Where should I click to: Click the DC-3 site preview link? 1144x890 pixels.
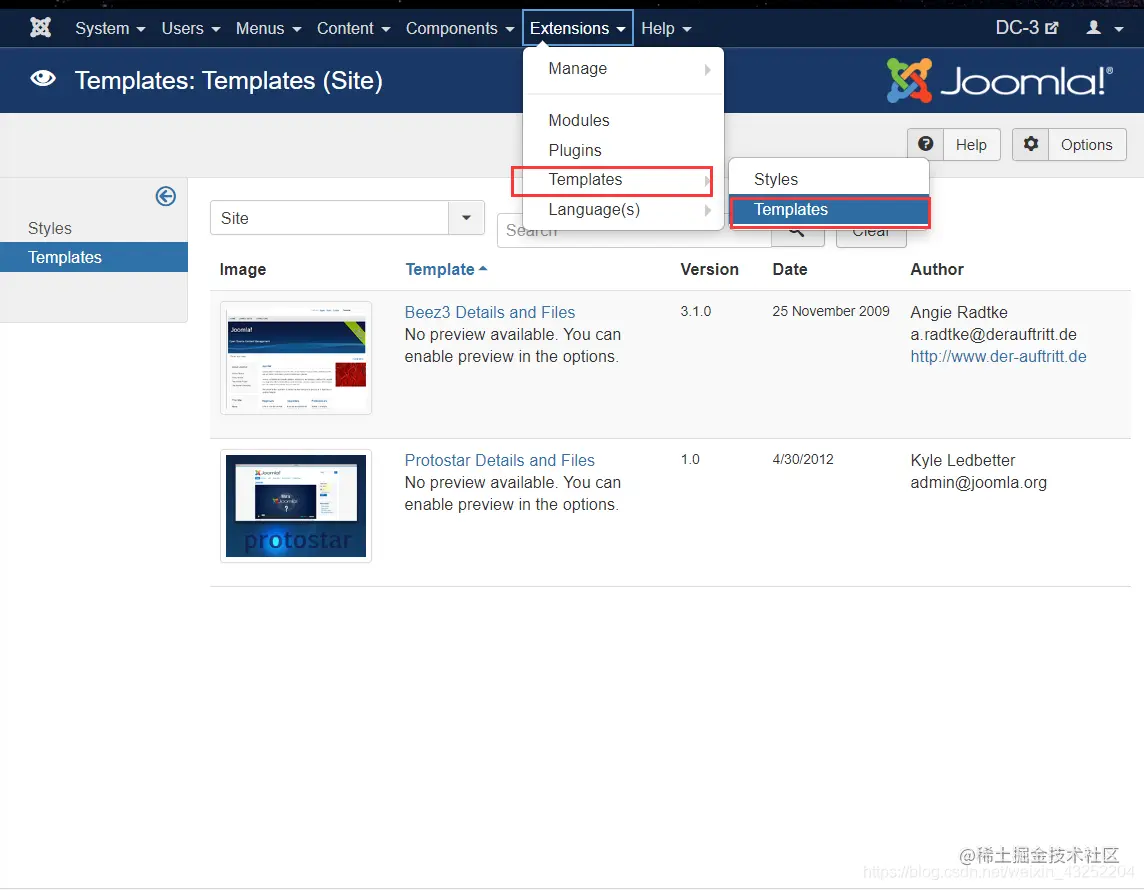[1027, 28]
